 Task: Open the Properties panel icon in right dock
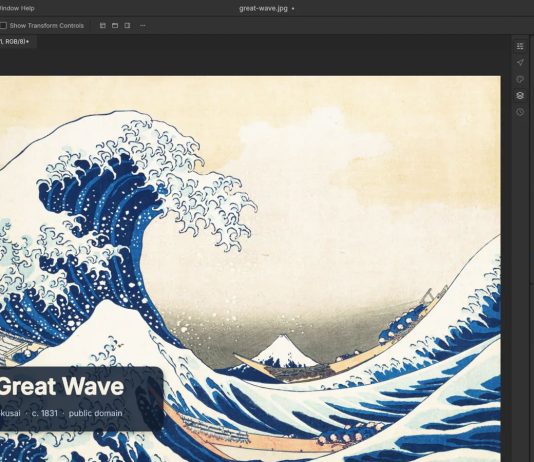520,46
